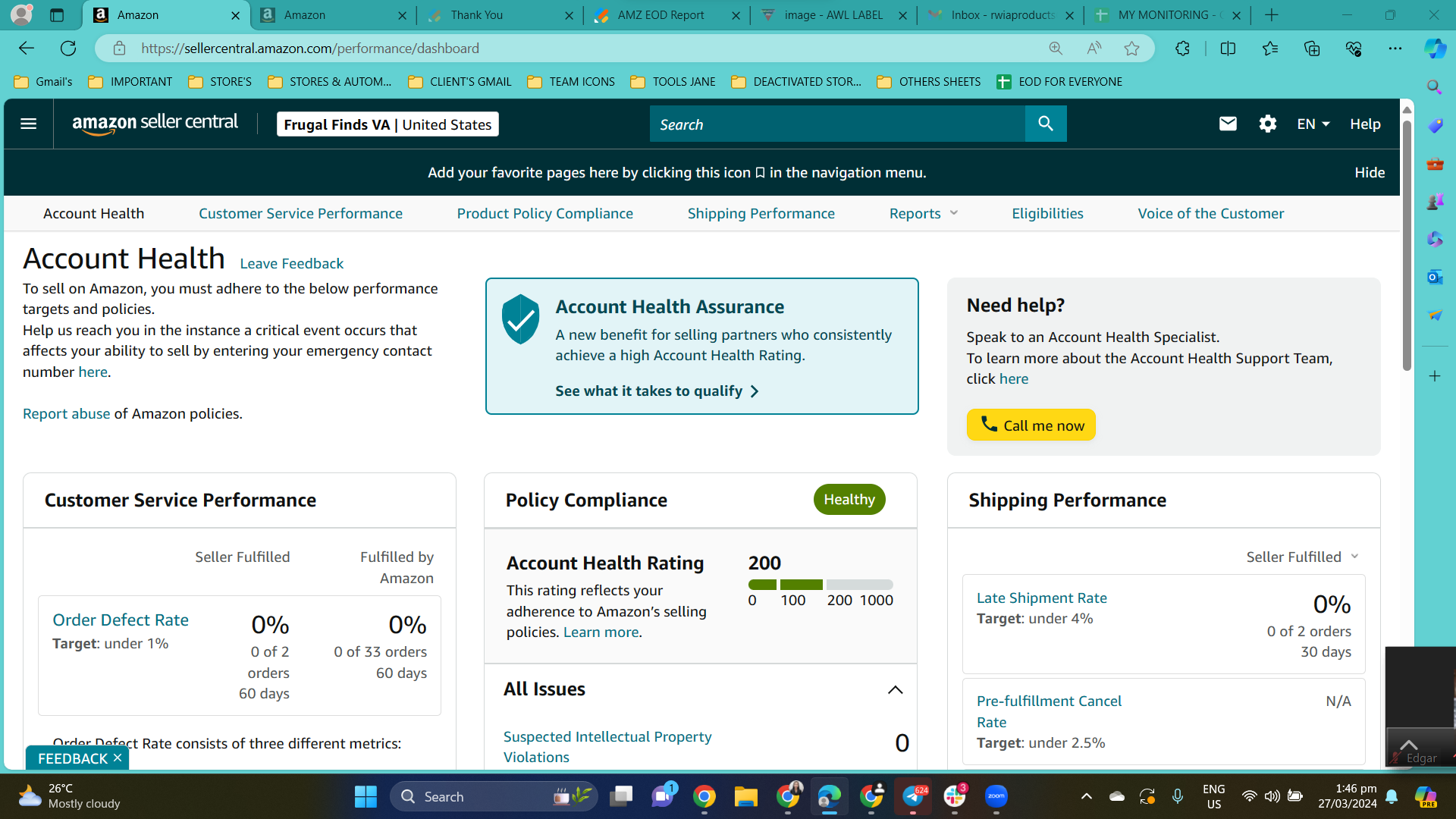The width and height of the screenshot is (1456, 819).
Task: Add a new app to the Edge sidebar
Action: coord(1435,376)
